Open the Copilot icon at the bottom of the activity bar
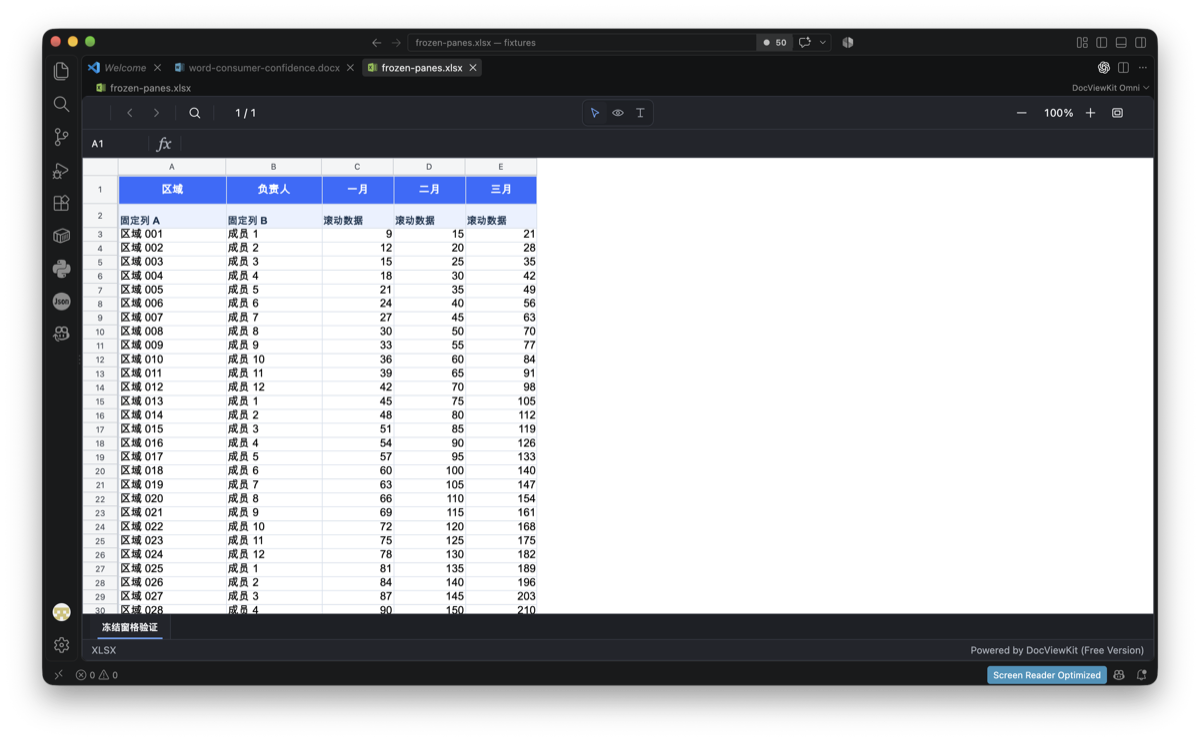This screenshot has width=1200, height=741. (61, 334)
